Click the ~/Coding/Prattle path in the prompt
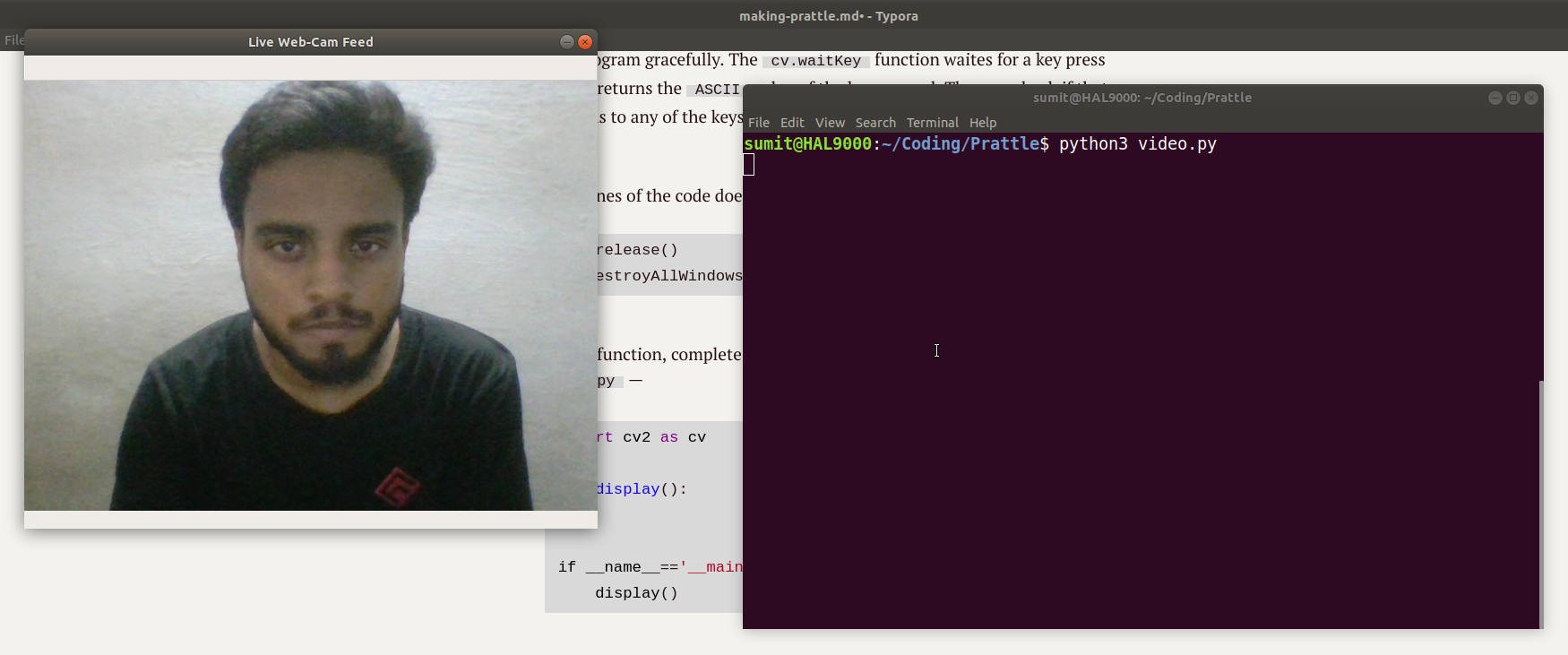The height and width of the screenshot is (655, 1568). pyautogui.click(x=961, y=144)
